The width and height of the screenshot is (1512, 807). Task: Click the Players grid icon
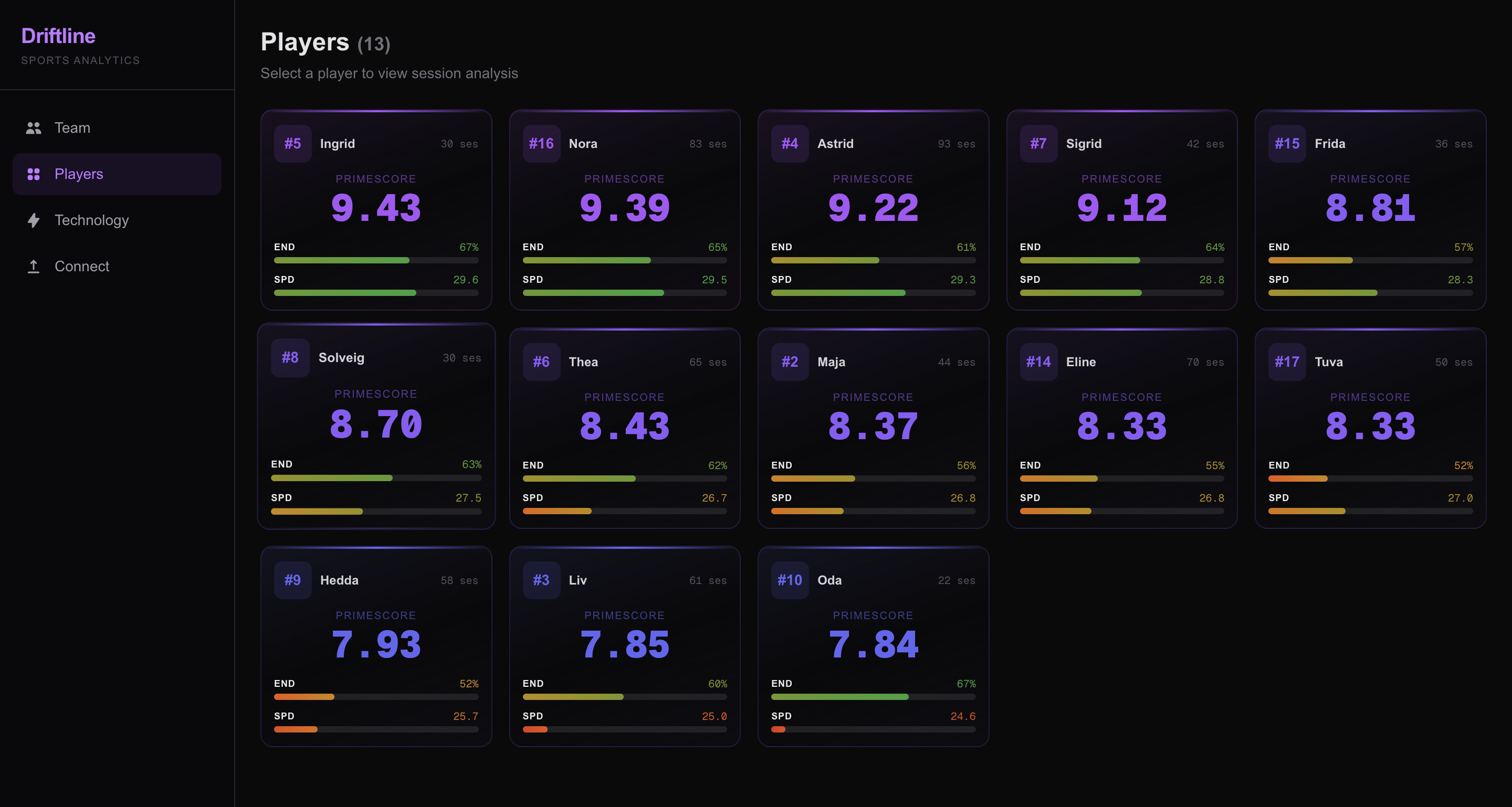(x=34, y=174)
